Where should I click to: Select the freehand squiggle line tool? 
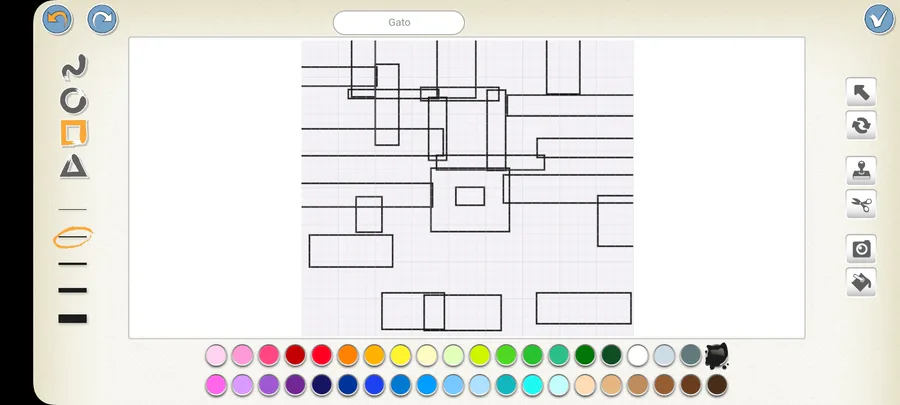[x=74, y=67]
